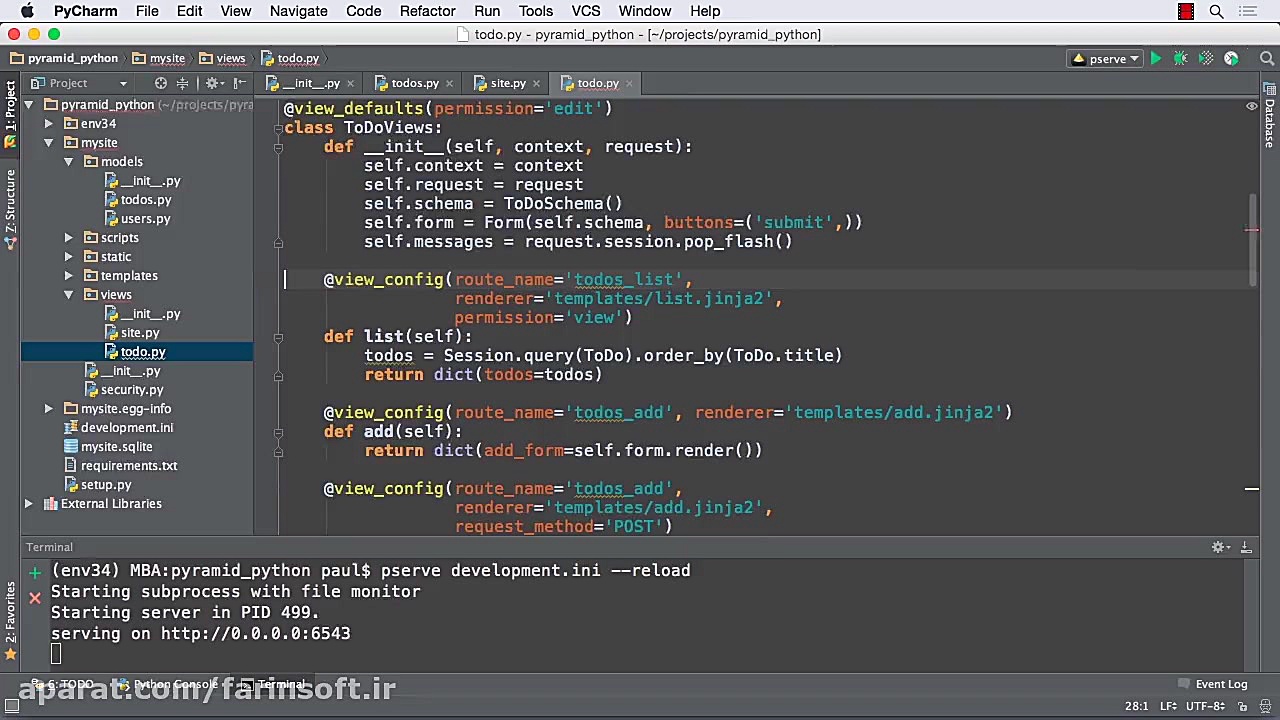Open the Apple menu
This screenshot has height=720, width=1280.
pos(27,11)
